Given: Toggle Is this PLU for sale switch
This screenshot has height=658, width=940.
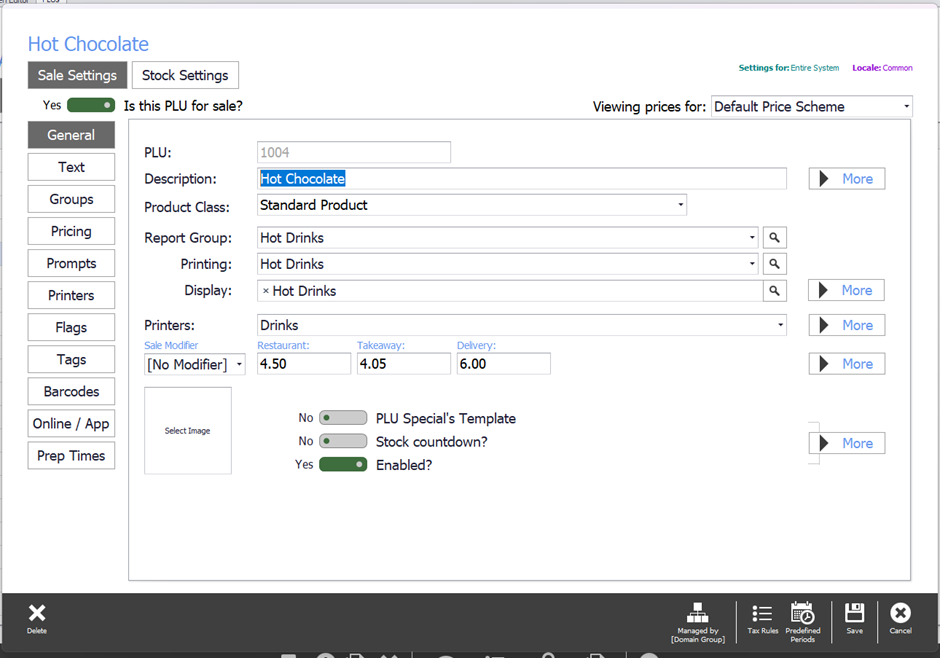Looking at the screenshot, I should pyautogui.click(x=91, y=105).
